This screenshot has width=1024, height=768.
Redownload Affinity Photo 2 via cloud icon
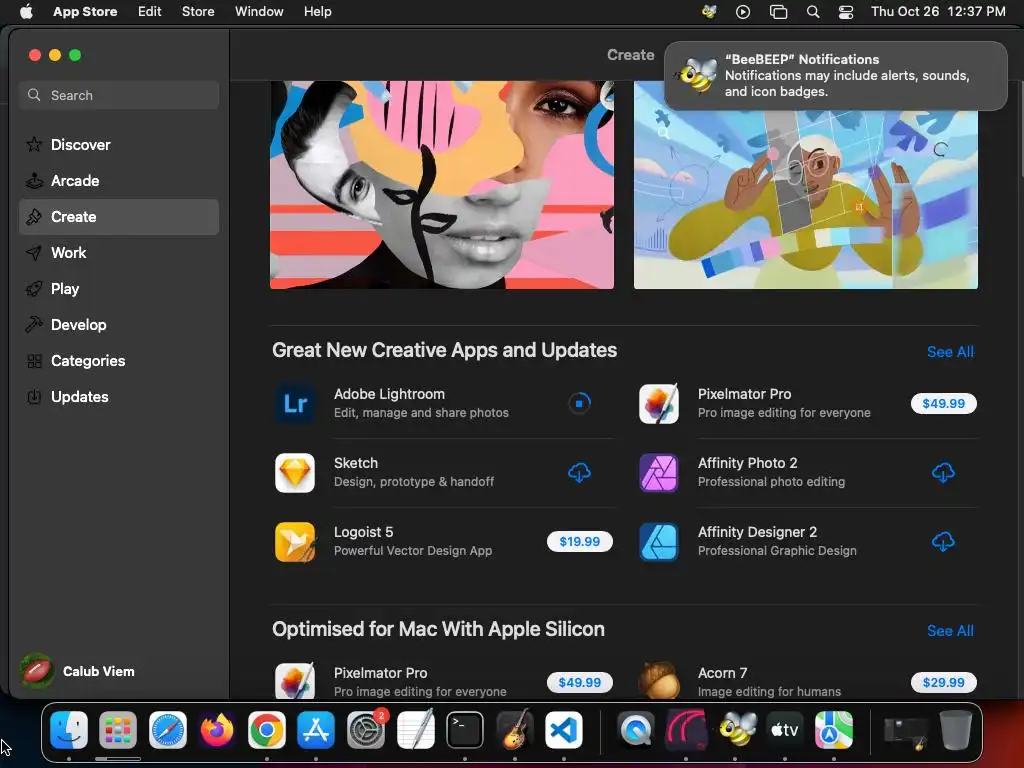(x=943, y=473)
